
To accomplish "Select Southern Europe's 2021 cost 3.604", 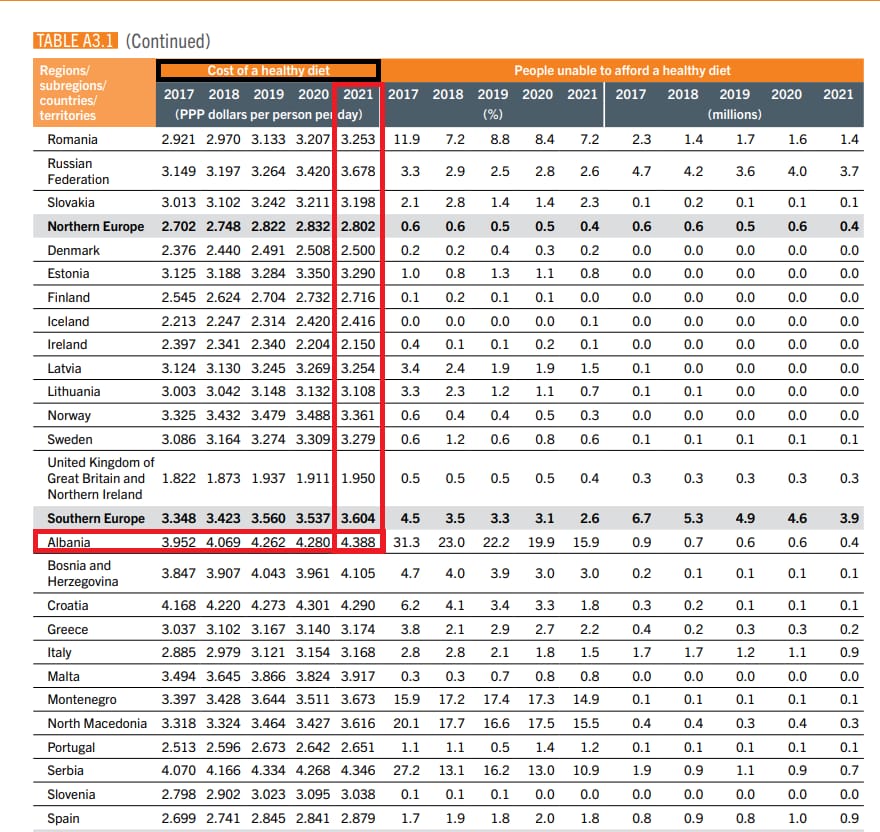I will click(358, 518).
